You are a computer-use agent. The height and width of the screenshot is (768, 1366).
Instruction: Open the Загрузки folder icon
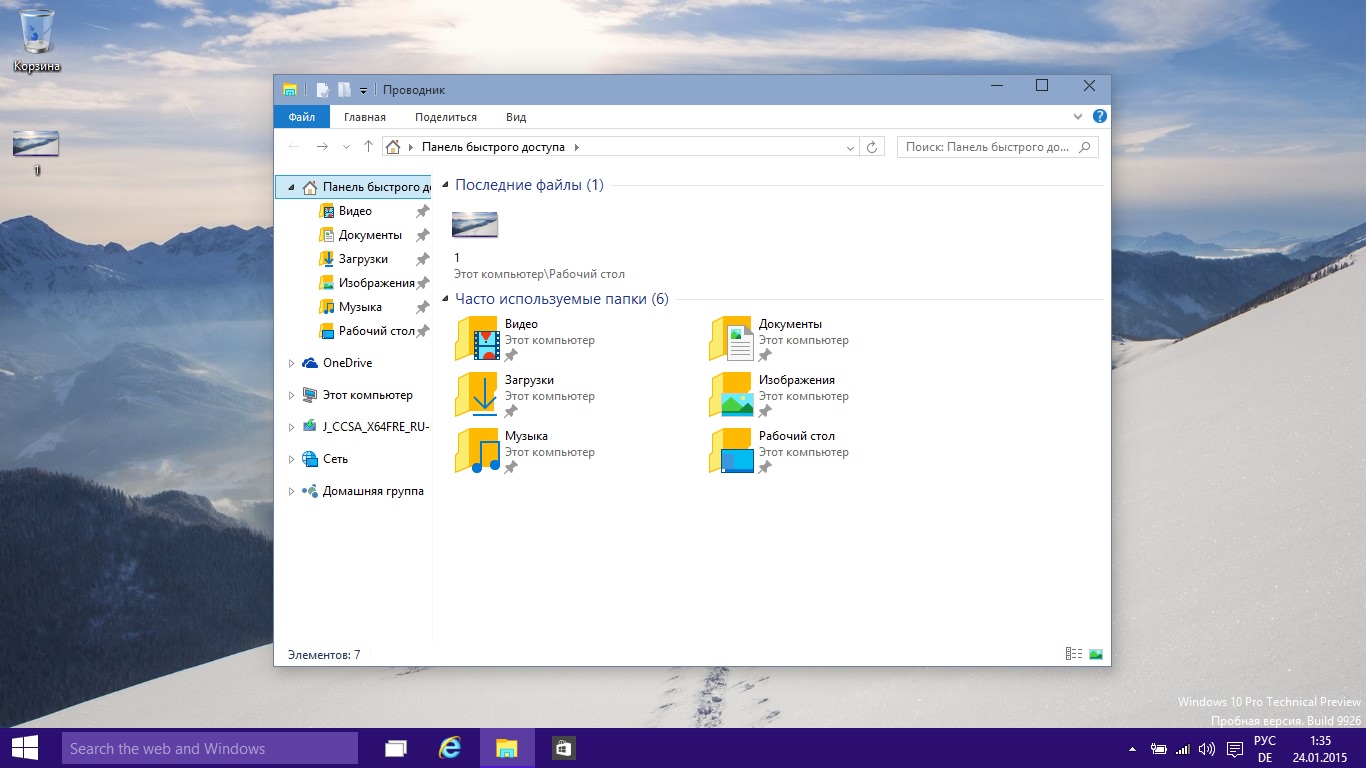click(477, 394)
